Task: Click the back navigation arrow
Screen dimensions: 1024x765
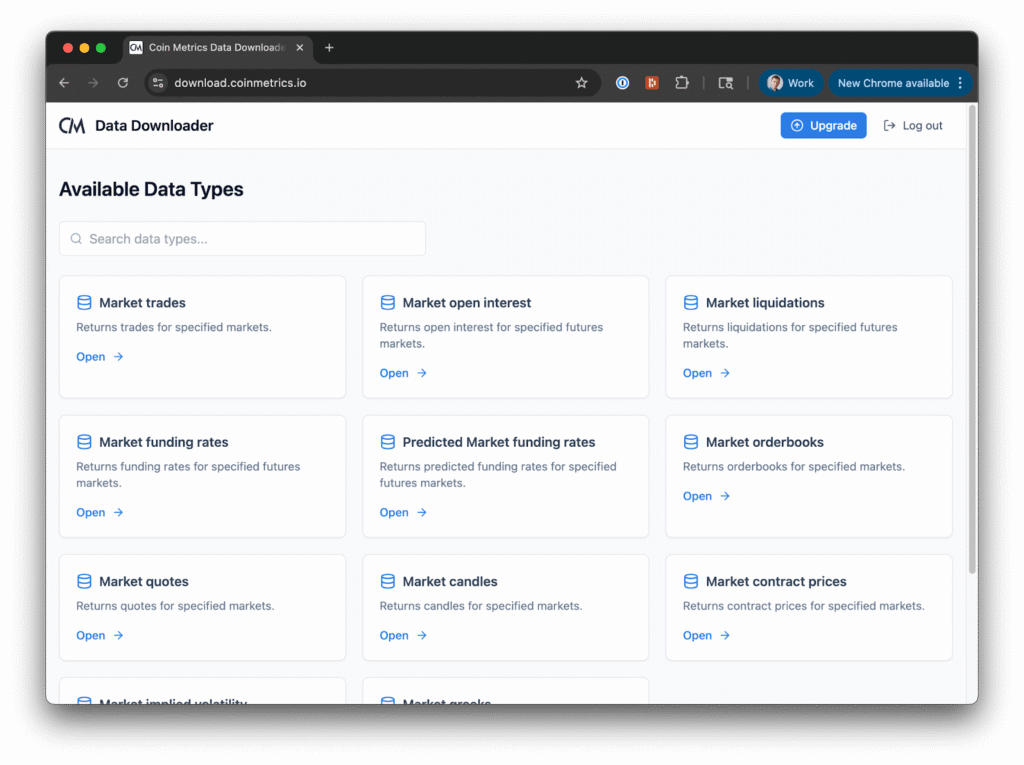Action: [64, 83]
